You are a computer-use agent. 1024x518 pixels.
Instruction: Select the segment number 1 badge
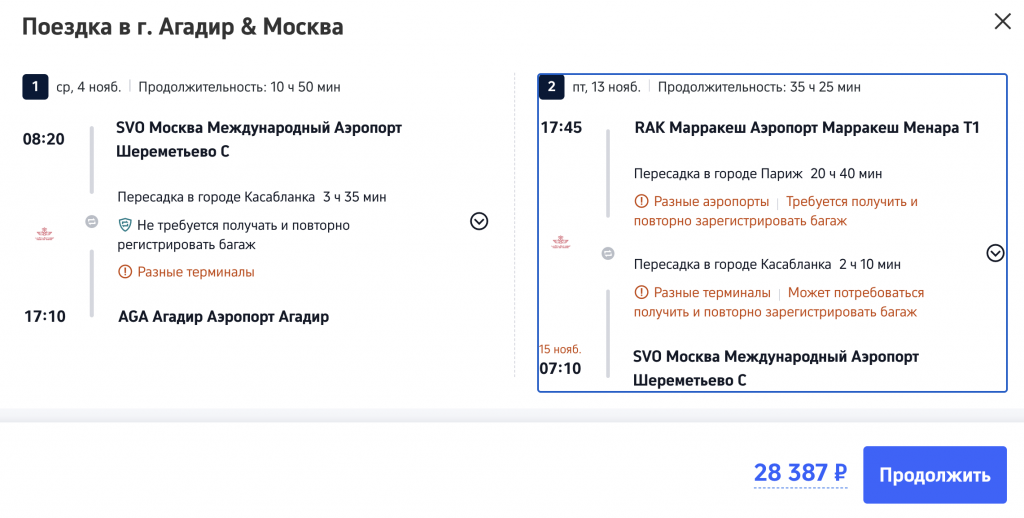35,87
